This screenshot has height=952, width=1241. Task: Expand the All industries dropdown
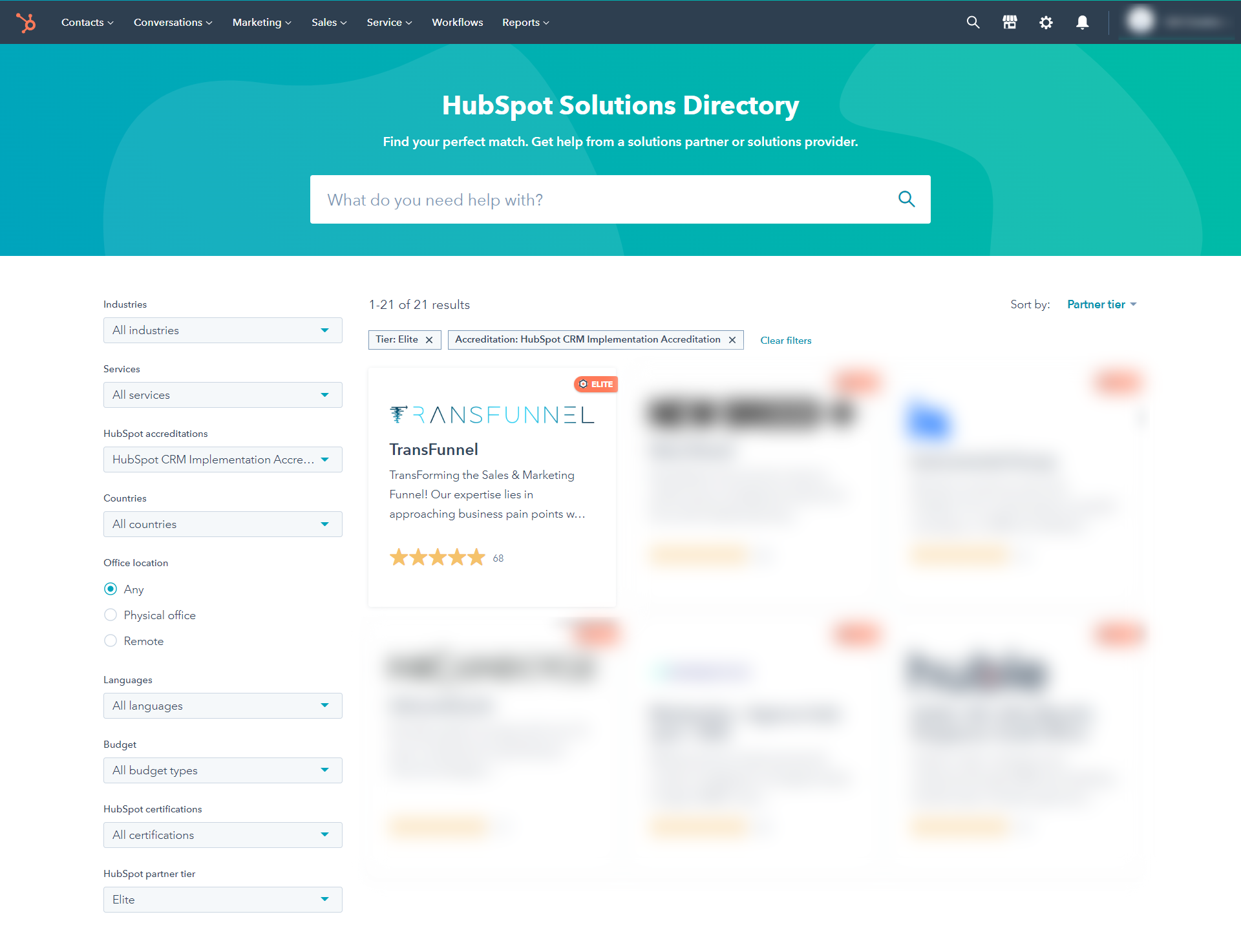coord(222,330)
